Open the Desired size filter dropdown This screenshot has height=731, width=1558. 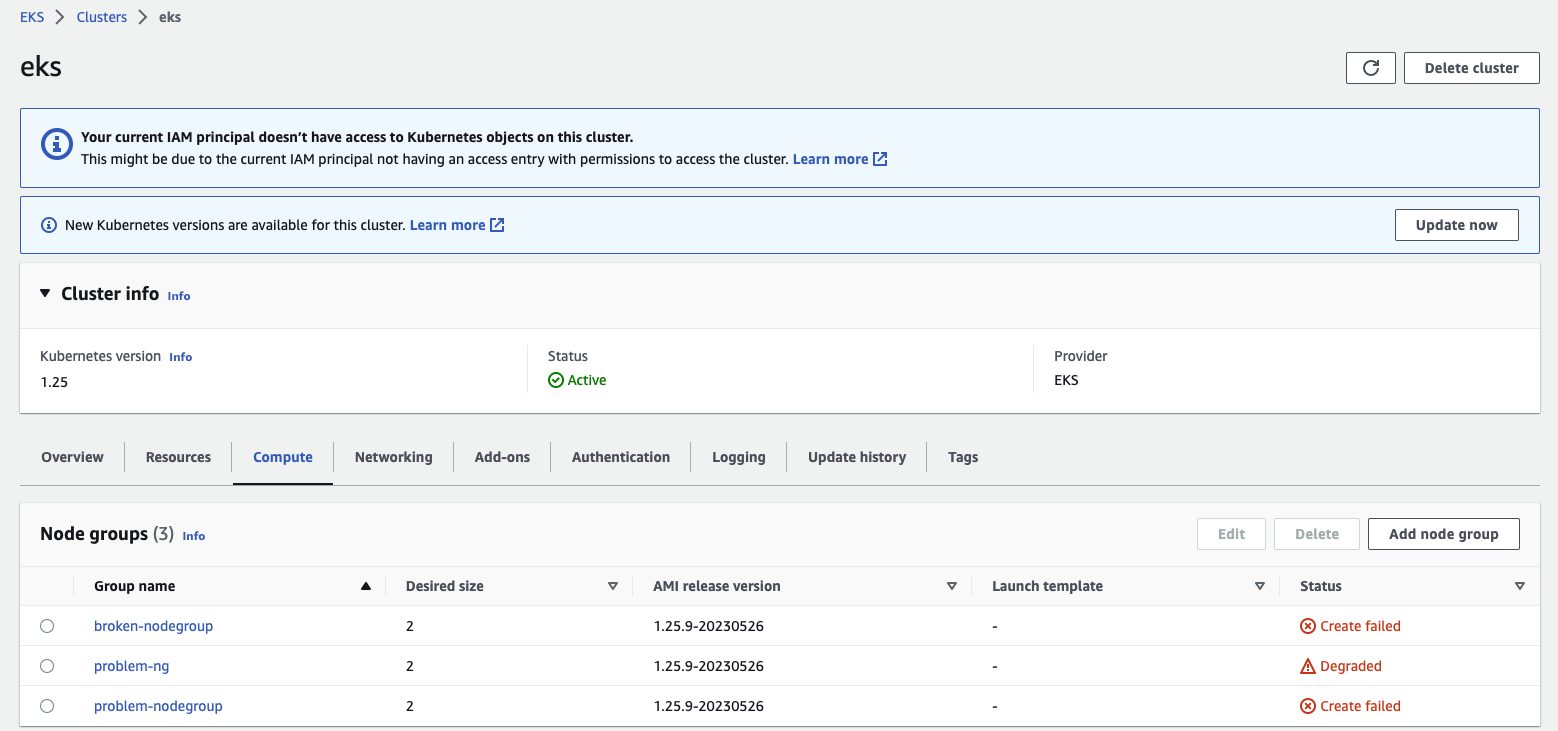tap(613, 585)
